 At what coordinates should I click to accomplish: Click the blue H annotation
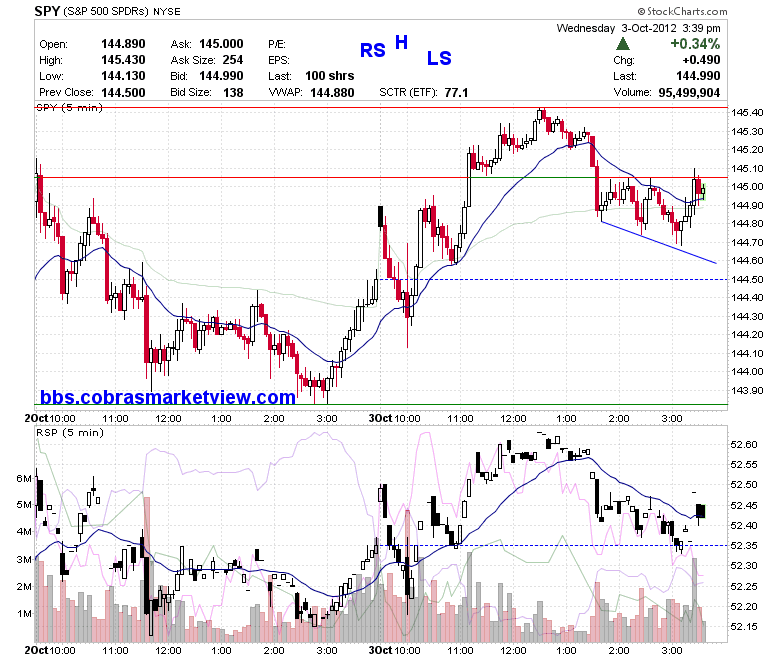[x=401, y=42]
